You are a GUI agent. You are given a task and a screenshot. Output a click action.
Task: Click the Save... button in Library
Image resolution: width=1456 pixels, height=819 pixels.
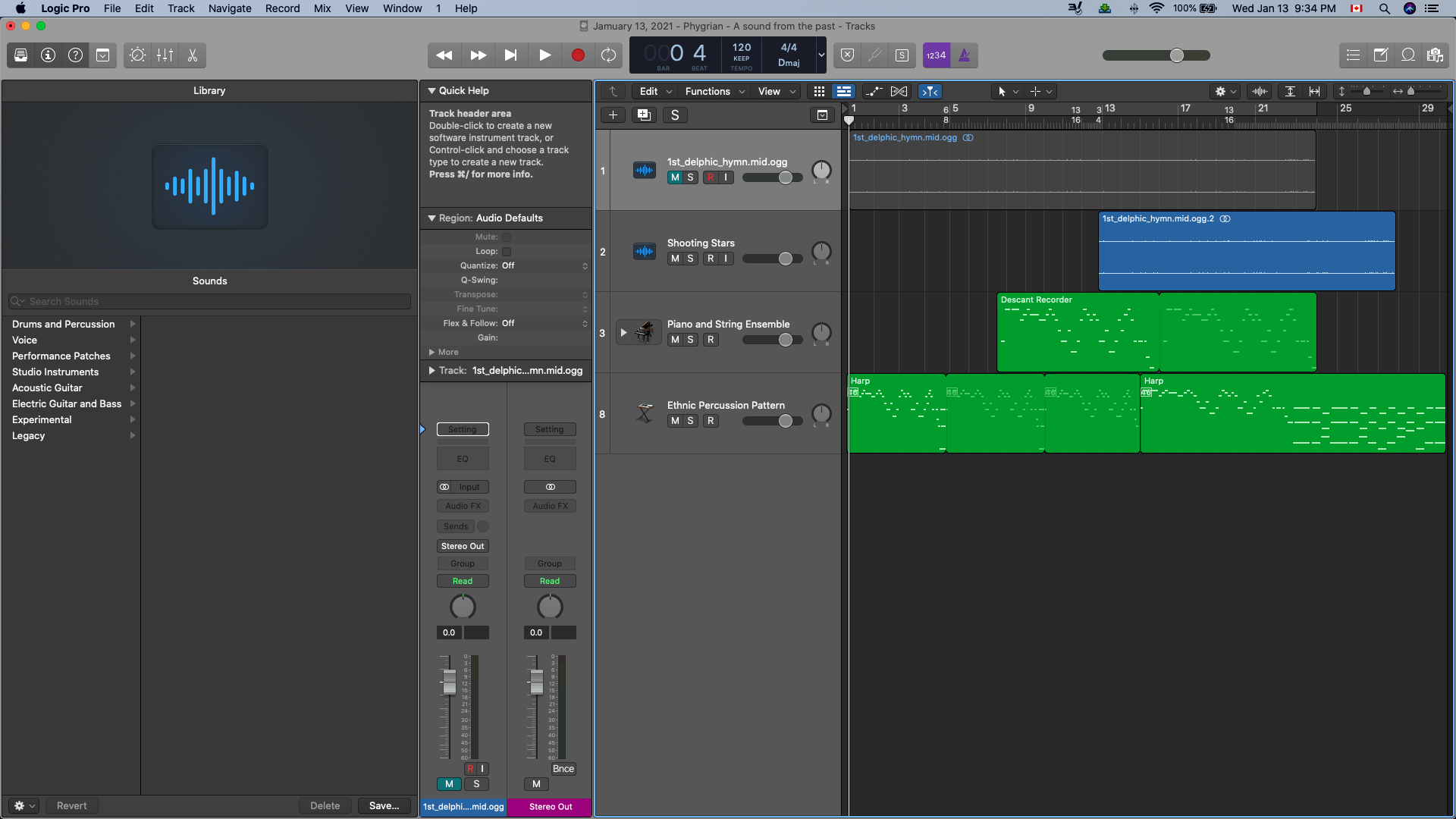384,806
